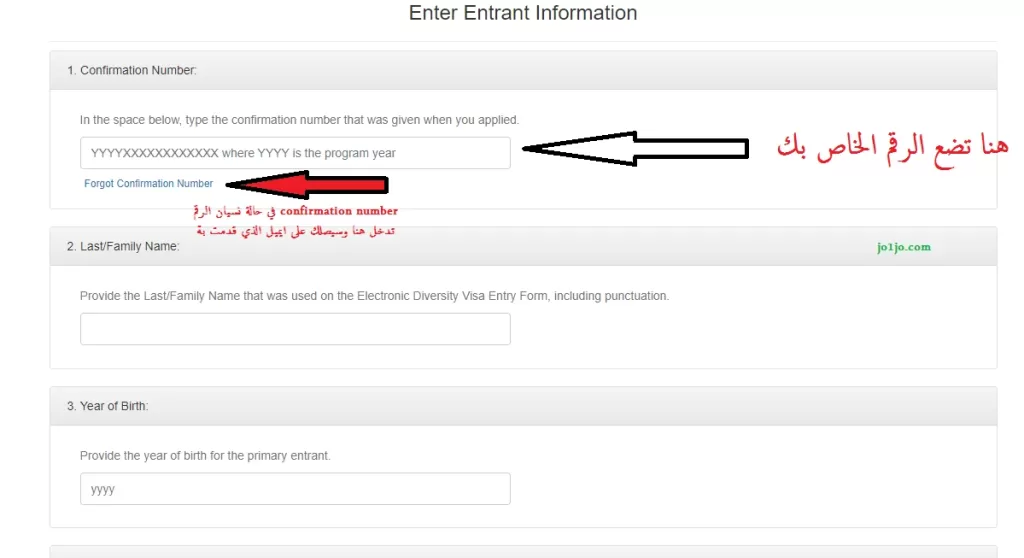
Task: Click the year of birth instruction text
Action: [205, 455]
